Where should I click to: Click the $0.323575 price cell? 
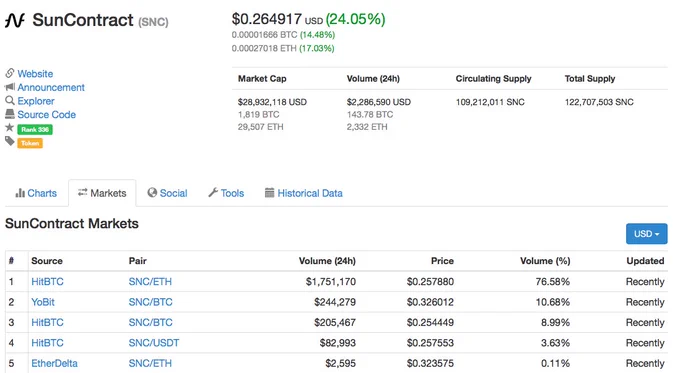click(x=430, y=363)
